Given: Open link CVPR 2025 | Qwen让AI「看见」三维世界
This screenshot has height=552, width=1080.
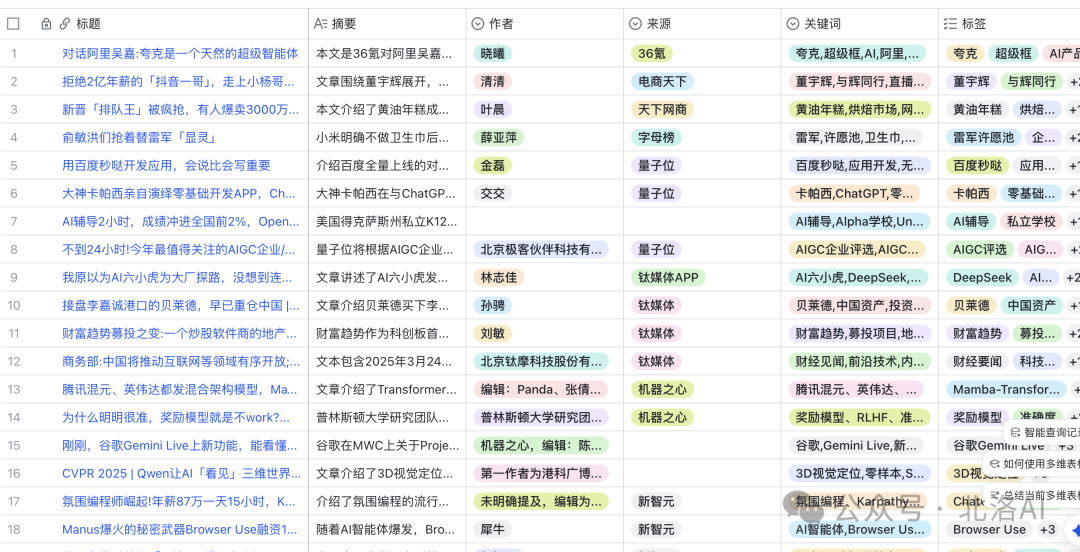Looking at the screenshot, I should 180,474.
